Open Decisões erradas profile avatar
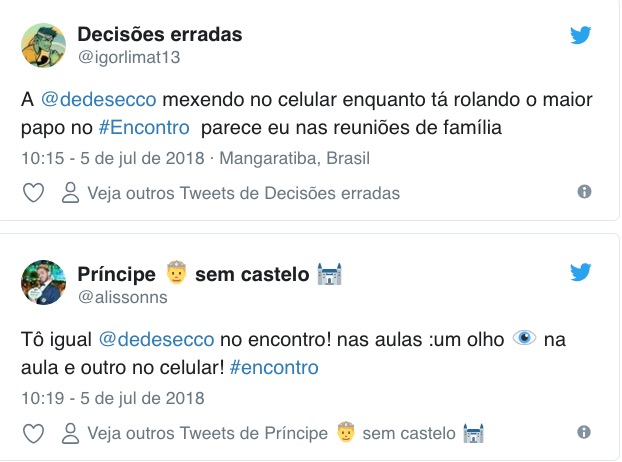 click(44, 44)
